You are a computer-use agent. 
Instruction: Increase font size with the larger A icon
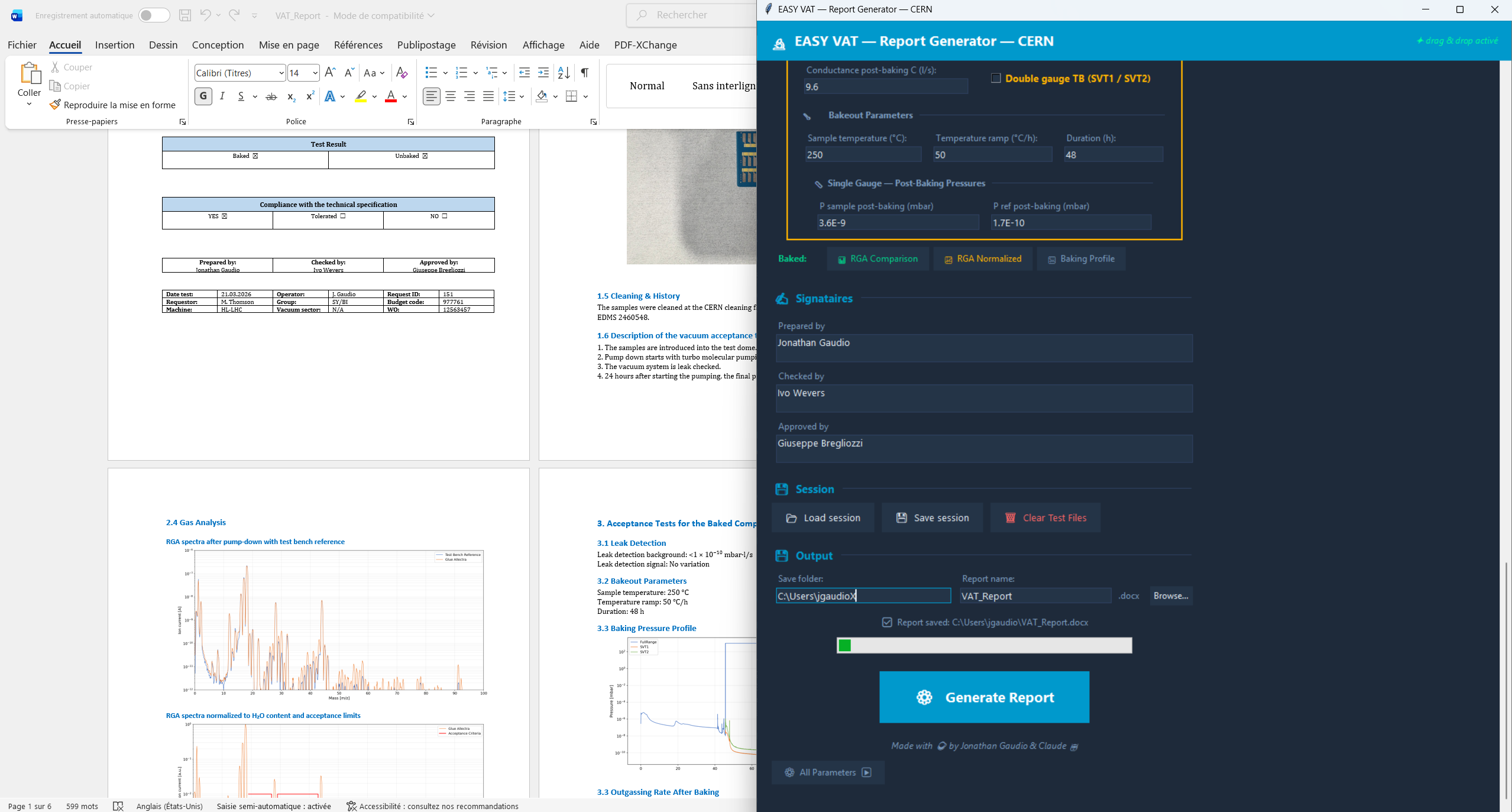click(330, 73)
